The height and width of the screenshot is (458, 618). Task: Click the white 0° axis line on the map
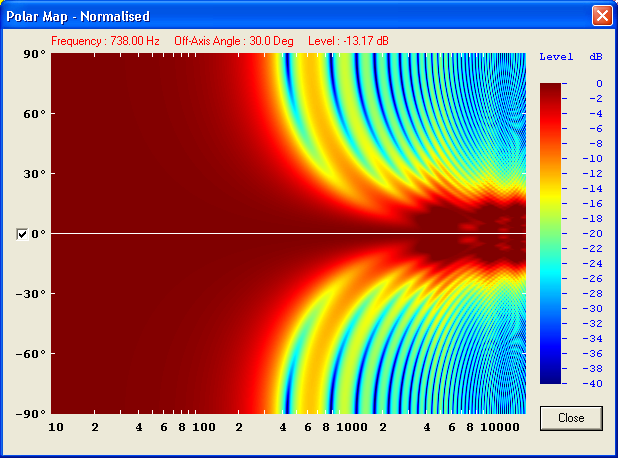pyautogui.click(x=289, y=233)
